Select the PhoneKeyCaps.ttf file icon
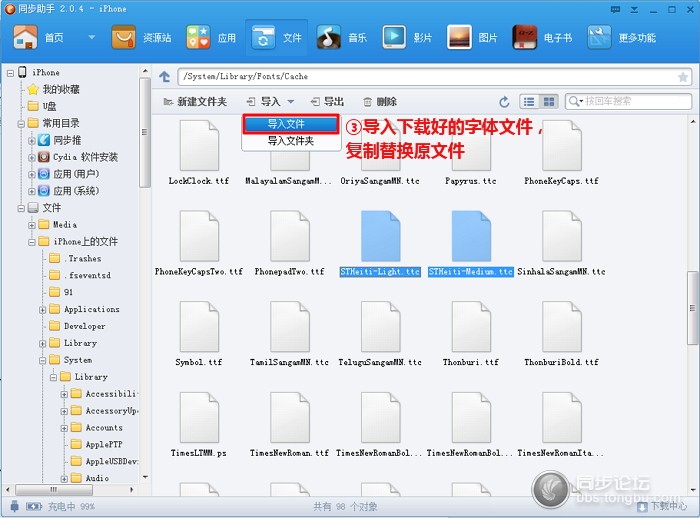 click(562, 146)
